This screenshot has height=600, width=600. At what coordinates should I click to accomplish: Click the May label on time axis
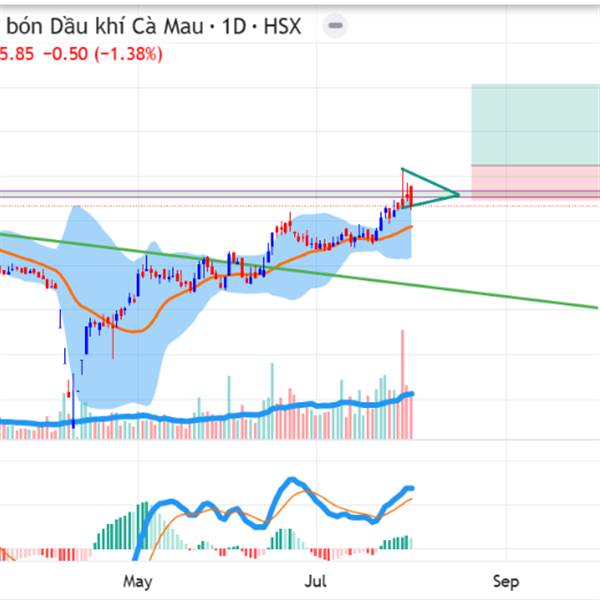pyautogui.click(x=138, y=582)
